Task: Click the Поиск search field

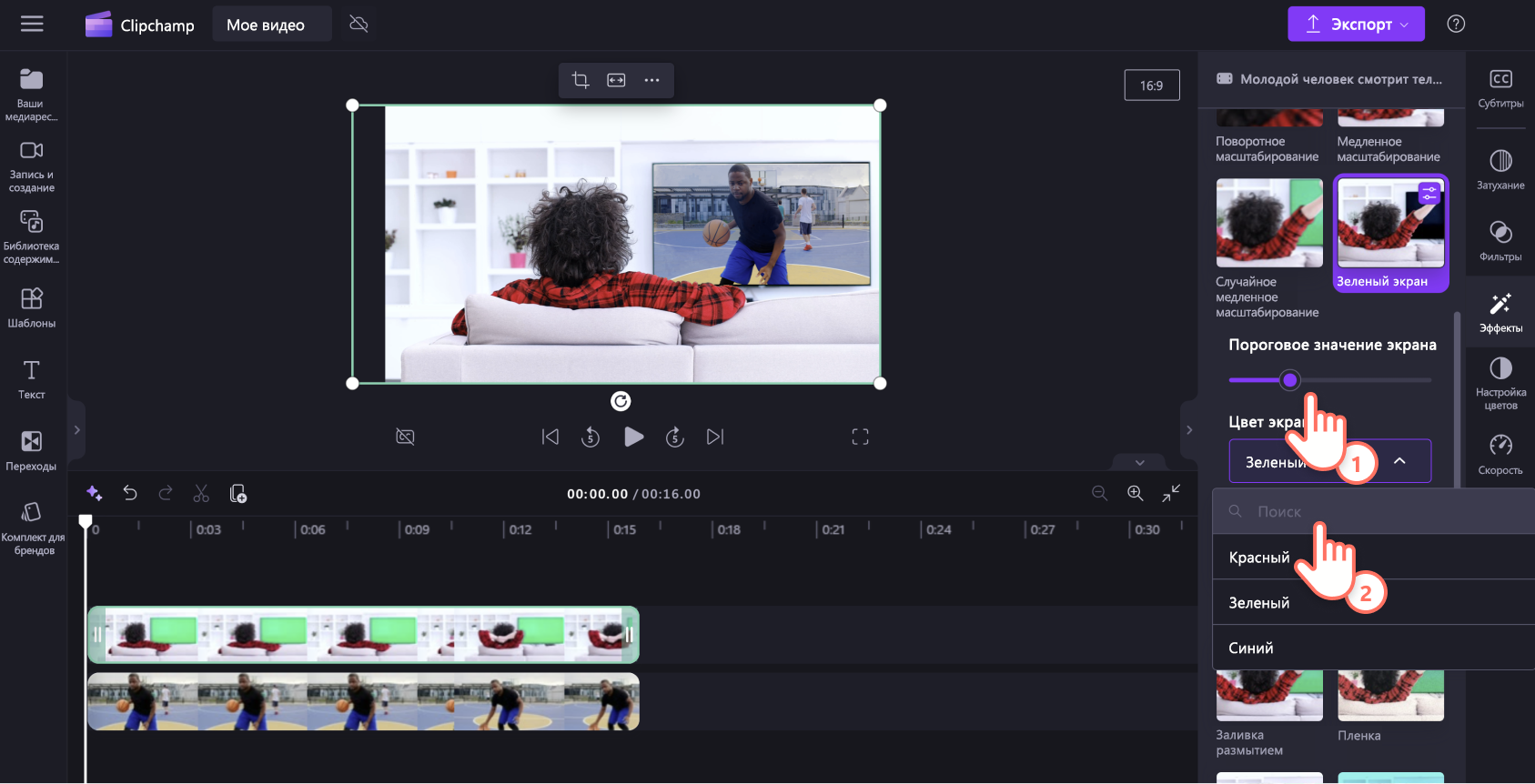Action: click(1373, 511)
